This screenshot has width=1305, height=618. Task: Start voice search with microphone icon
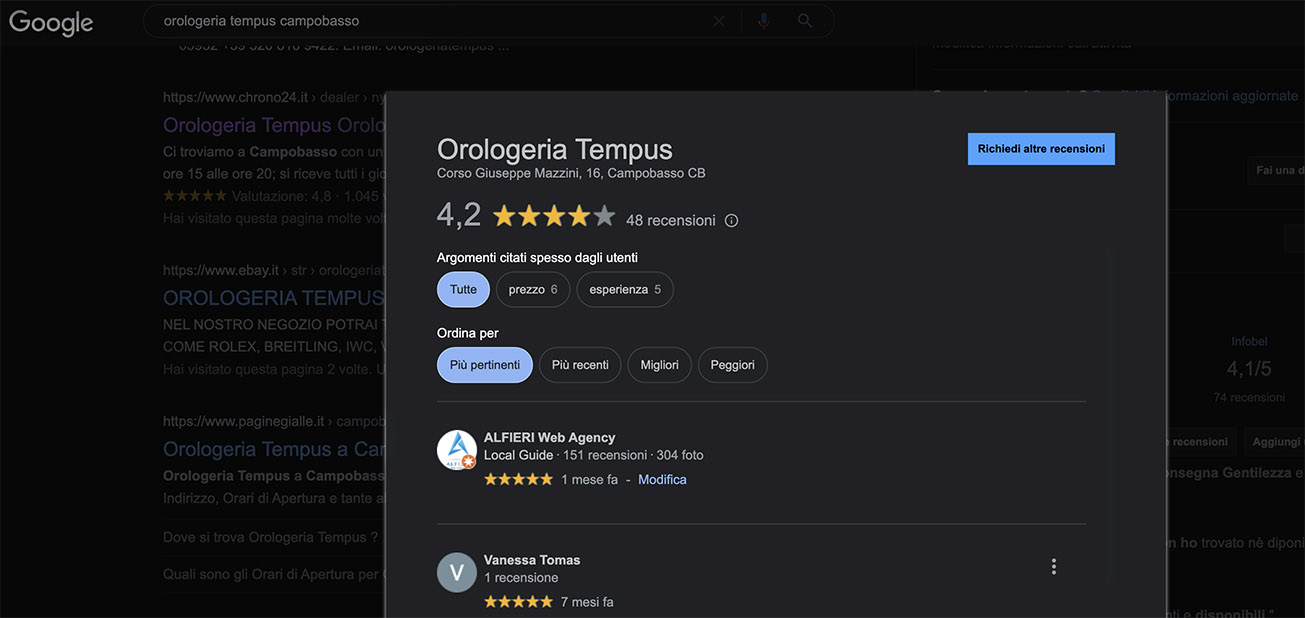point(764,21)
